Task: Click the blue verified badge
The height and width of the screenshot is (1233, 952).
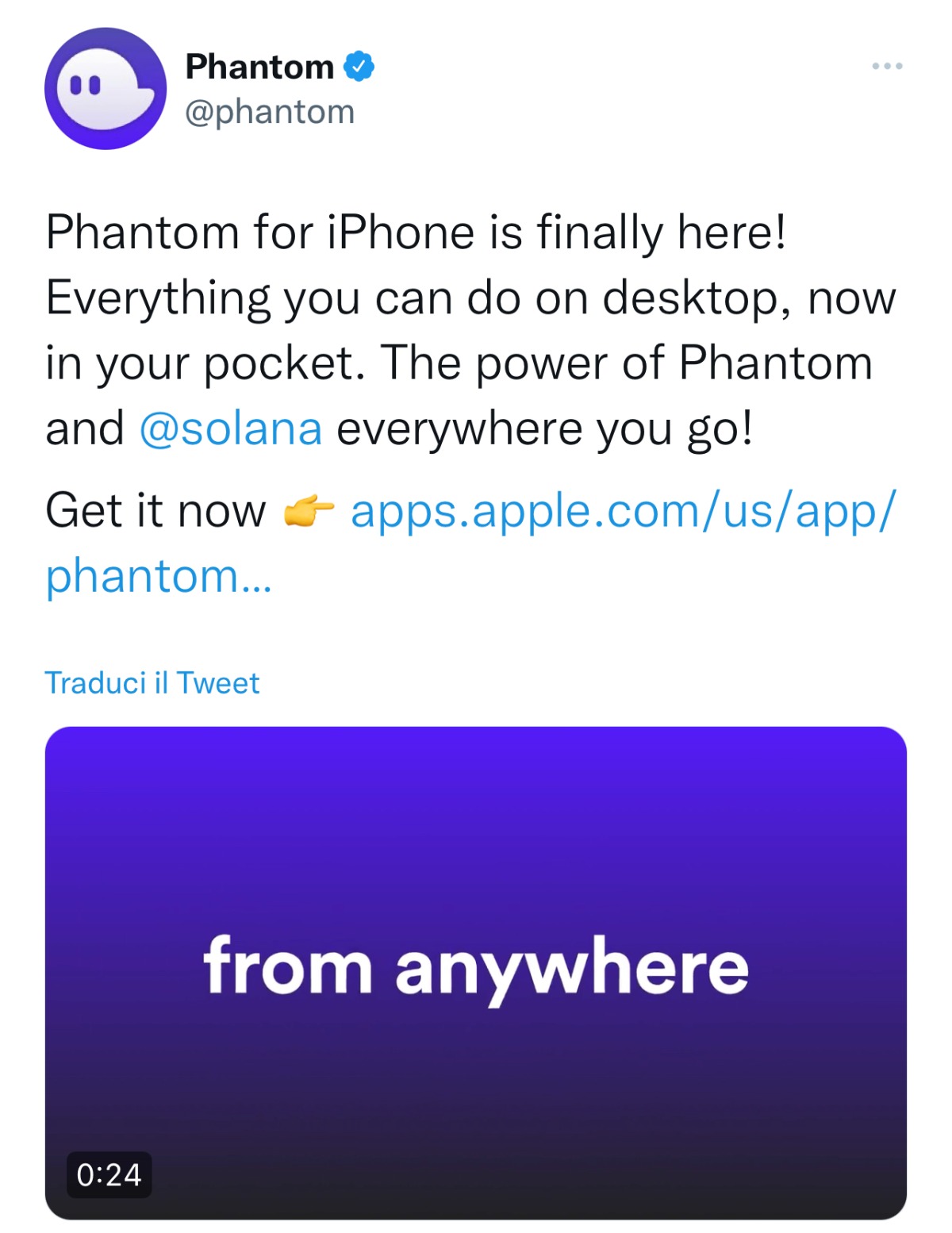Action: click(359, 67)
